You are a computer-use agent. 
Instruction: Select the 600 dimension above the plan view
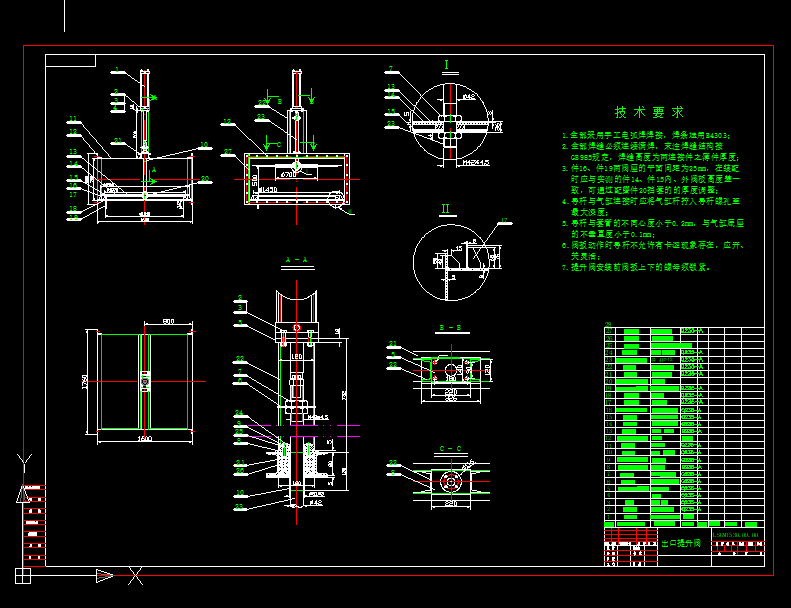(168, 321)
